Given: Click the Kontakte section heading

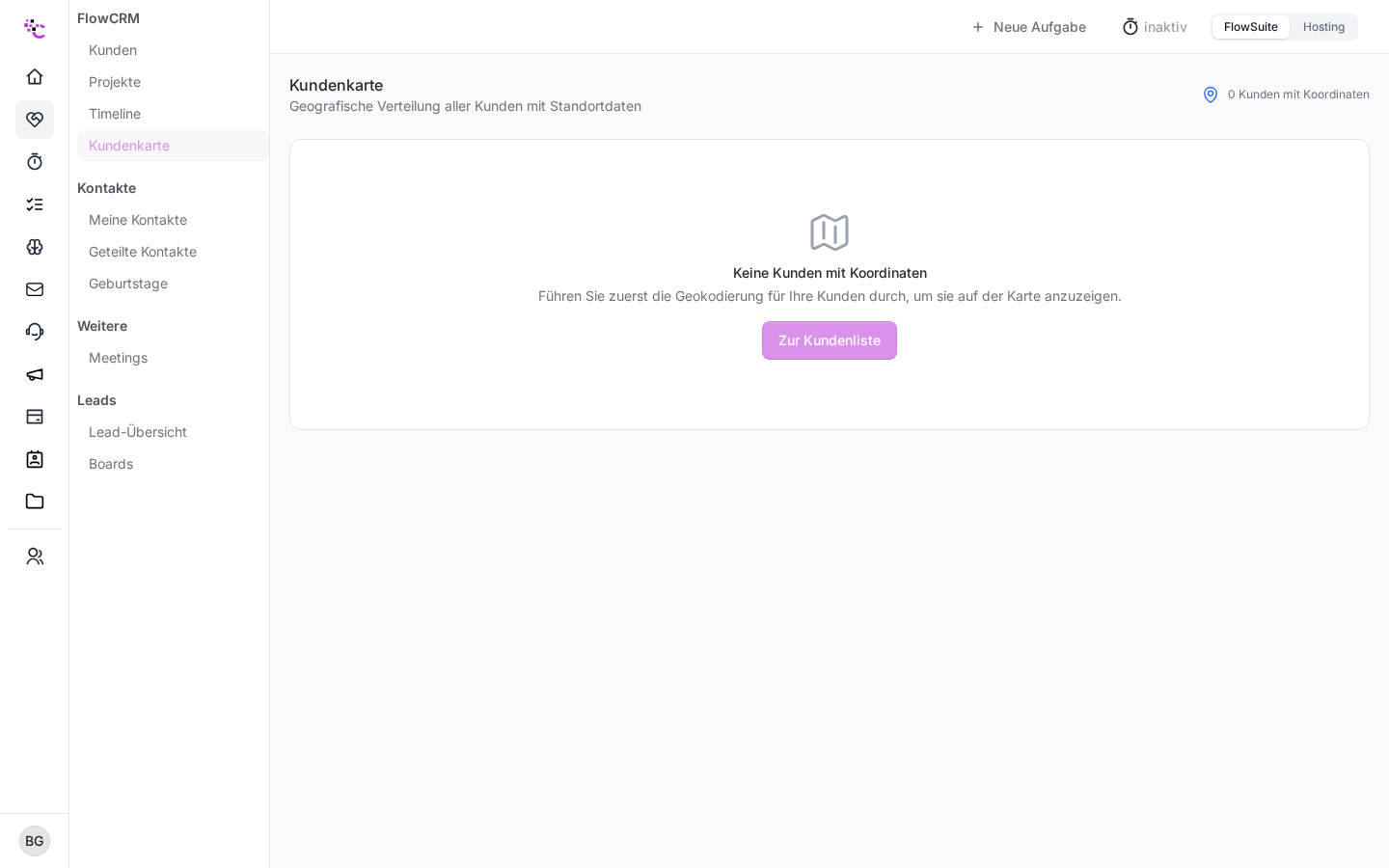Looking at the screenshot, I should click(x=106, y=188).
